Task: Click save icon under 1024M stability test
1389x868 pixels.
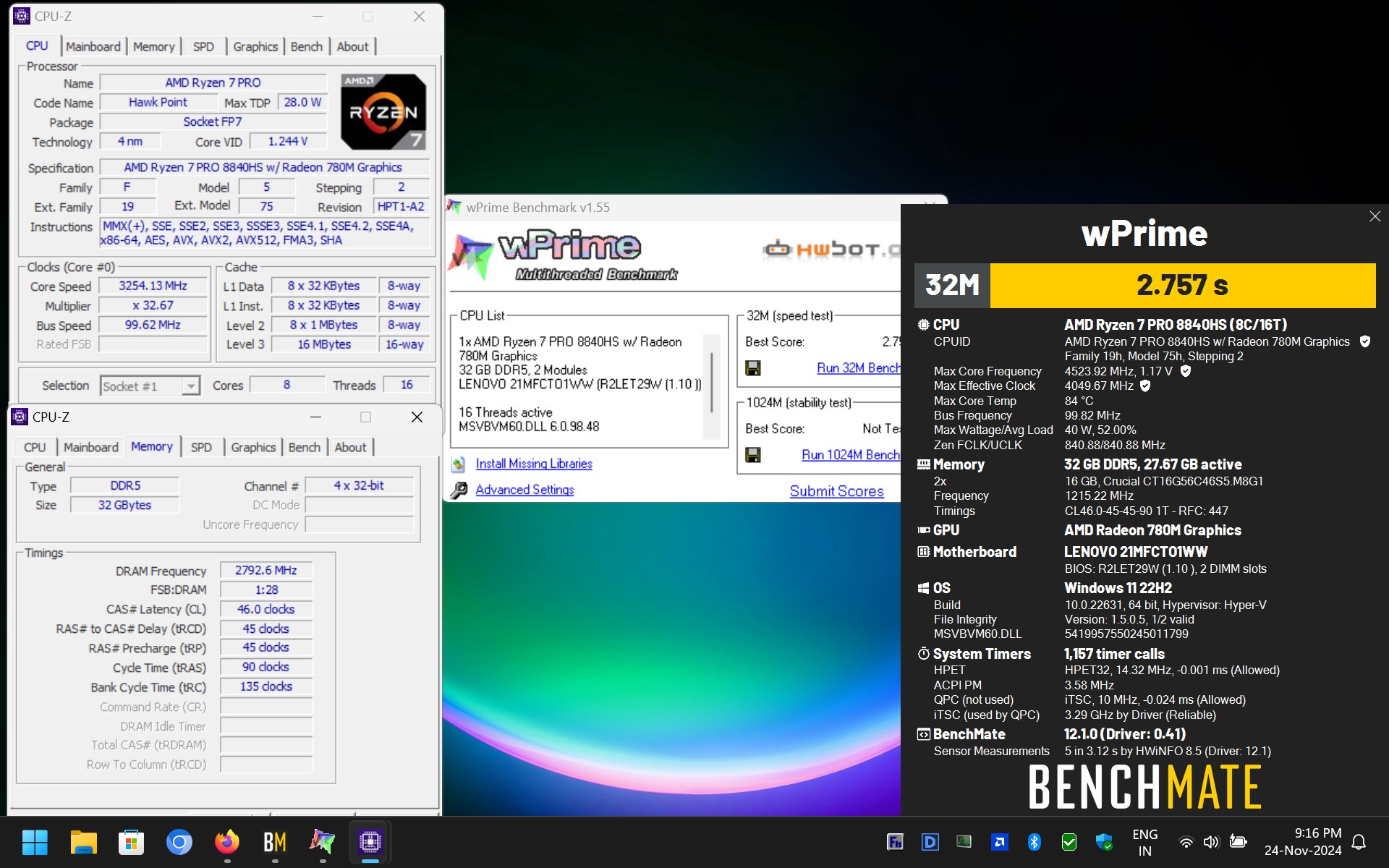Action: click(x=753, y=455)
